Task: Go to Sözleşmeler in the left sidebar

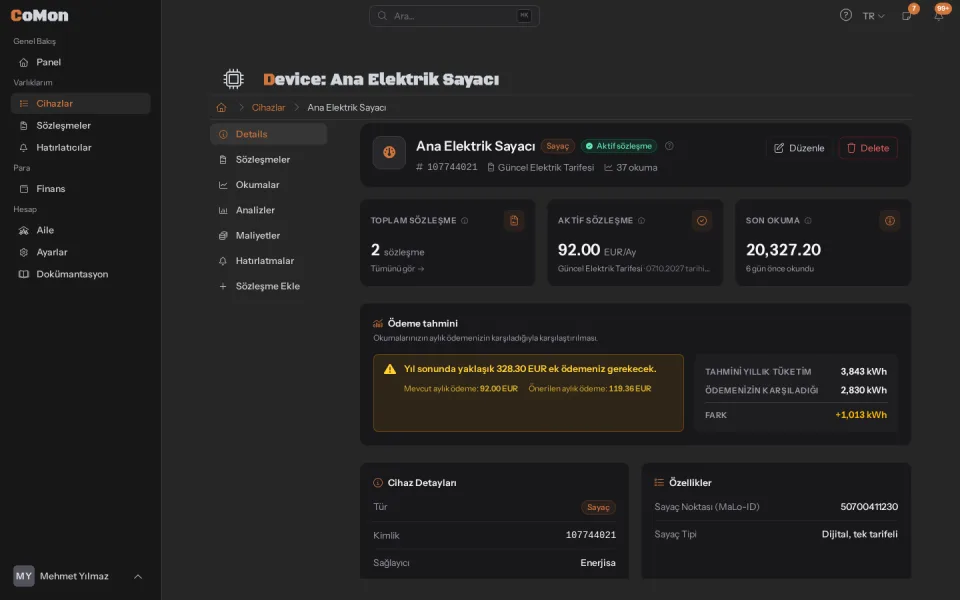Action: click(80, 126)
